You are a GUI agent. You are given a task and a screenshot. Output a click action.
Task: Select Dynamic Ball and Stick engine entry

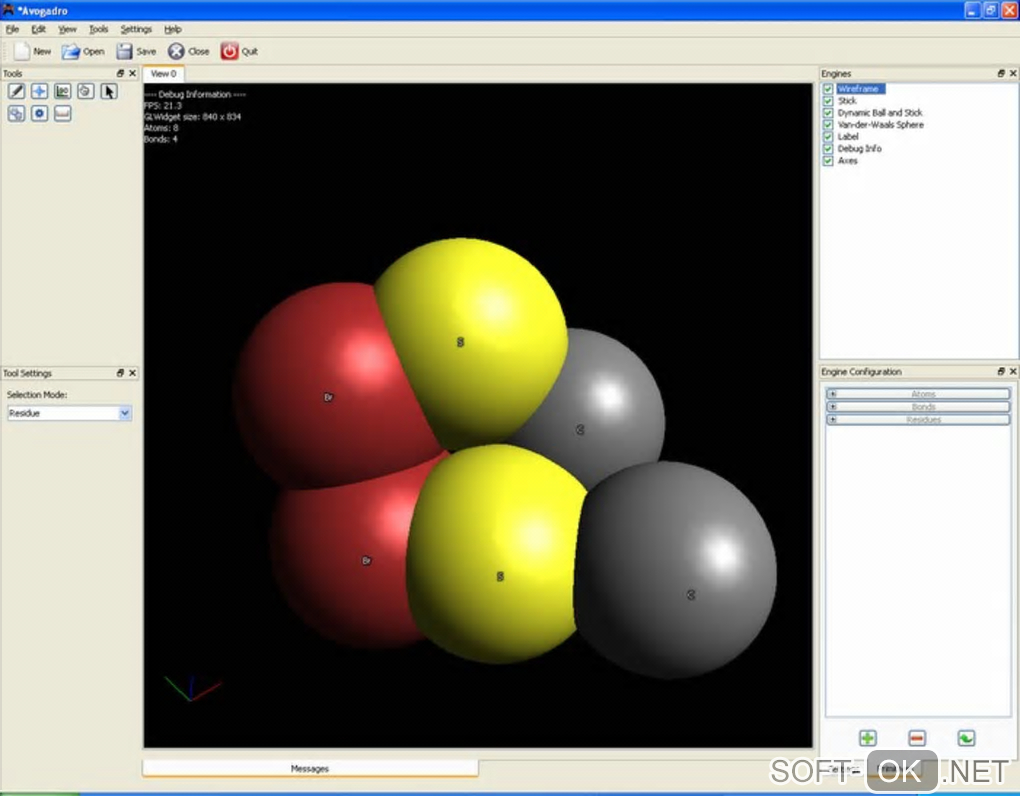pyautogui.click(x=880, y=113)
